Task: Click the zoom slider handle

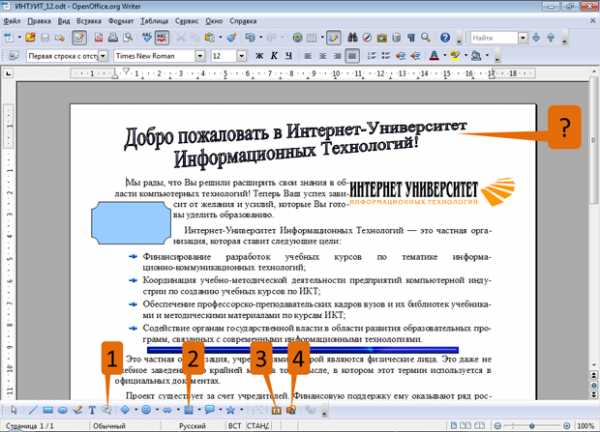Action: (x=532, y=425)
